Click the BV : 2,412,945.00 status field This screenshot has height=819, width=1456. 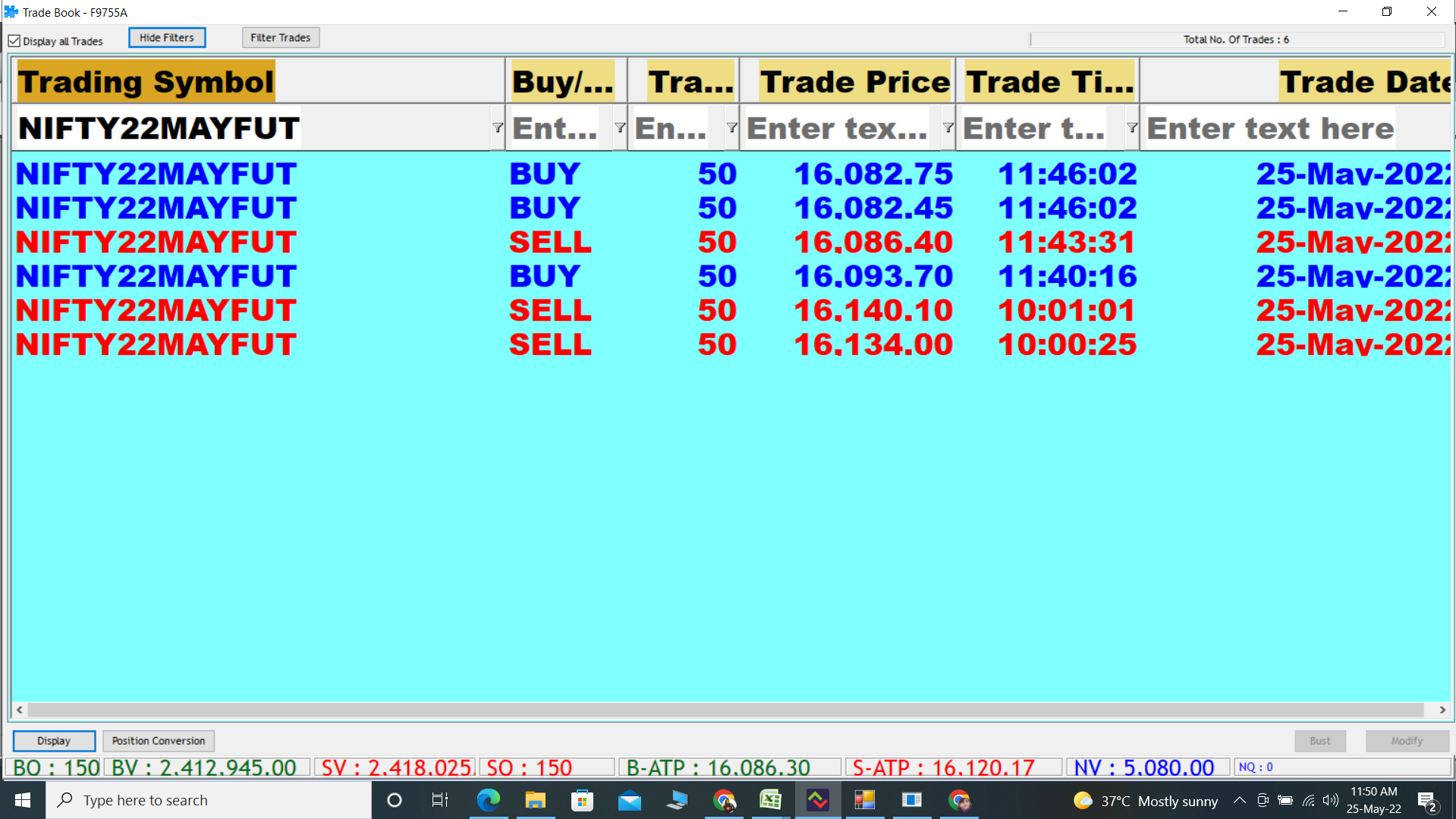[x=206, y=767]
